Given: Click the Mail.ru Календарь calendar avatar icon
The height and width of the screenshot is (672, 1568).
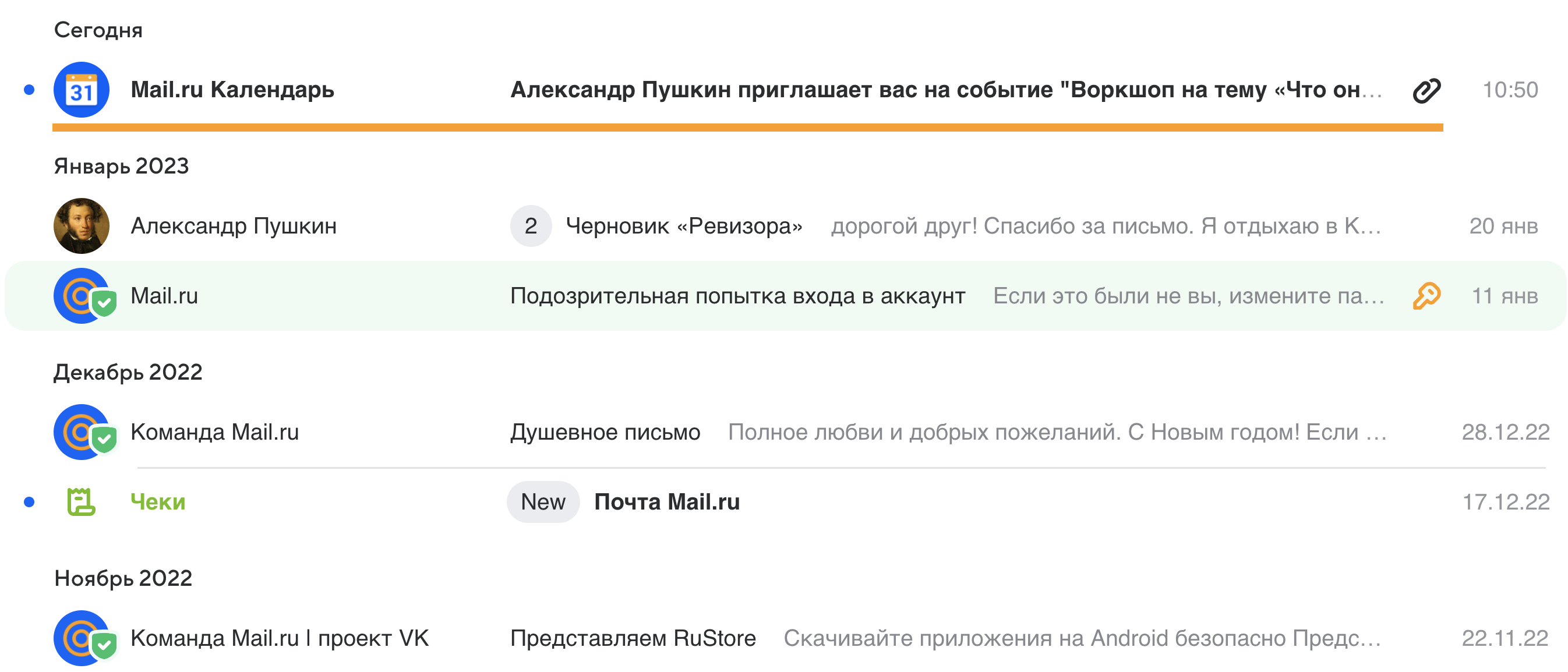Looking at the screenshot, I should pos(81,90).
